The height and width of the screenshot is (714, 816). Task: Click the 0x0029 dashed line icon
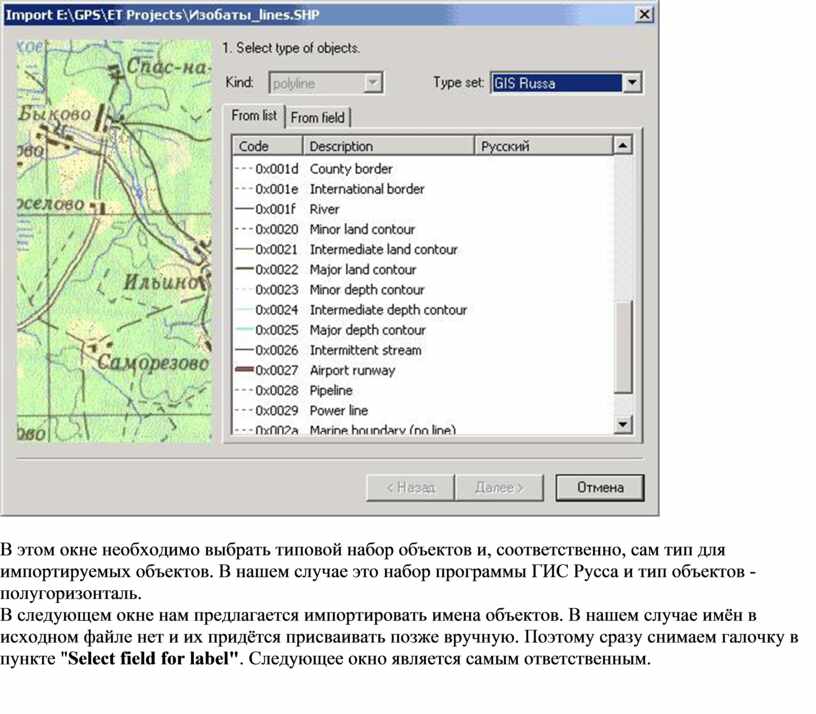(244, 411)
